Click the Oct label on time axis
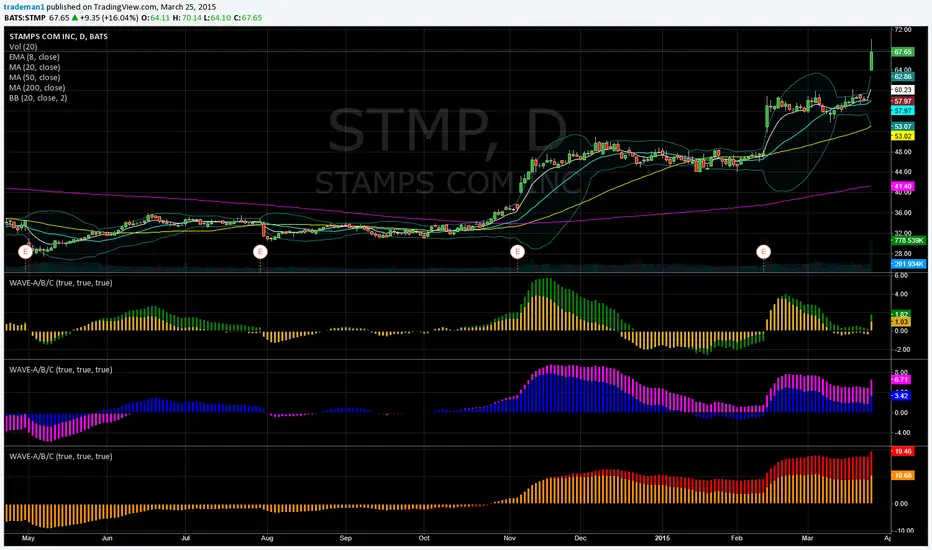The width and height of the screenshot is (932, 550). click(x=424, y=538)
